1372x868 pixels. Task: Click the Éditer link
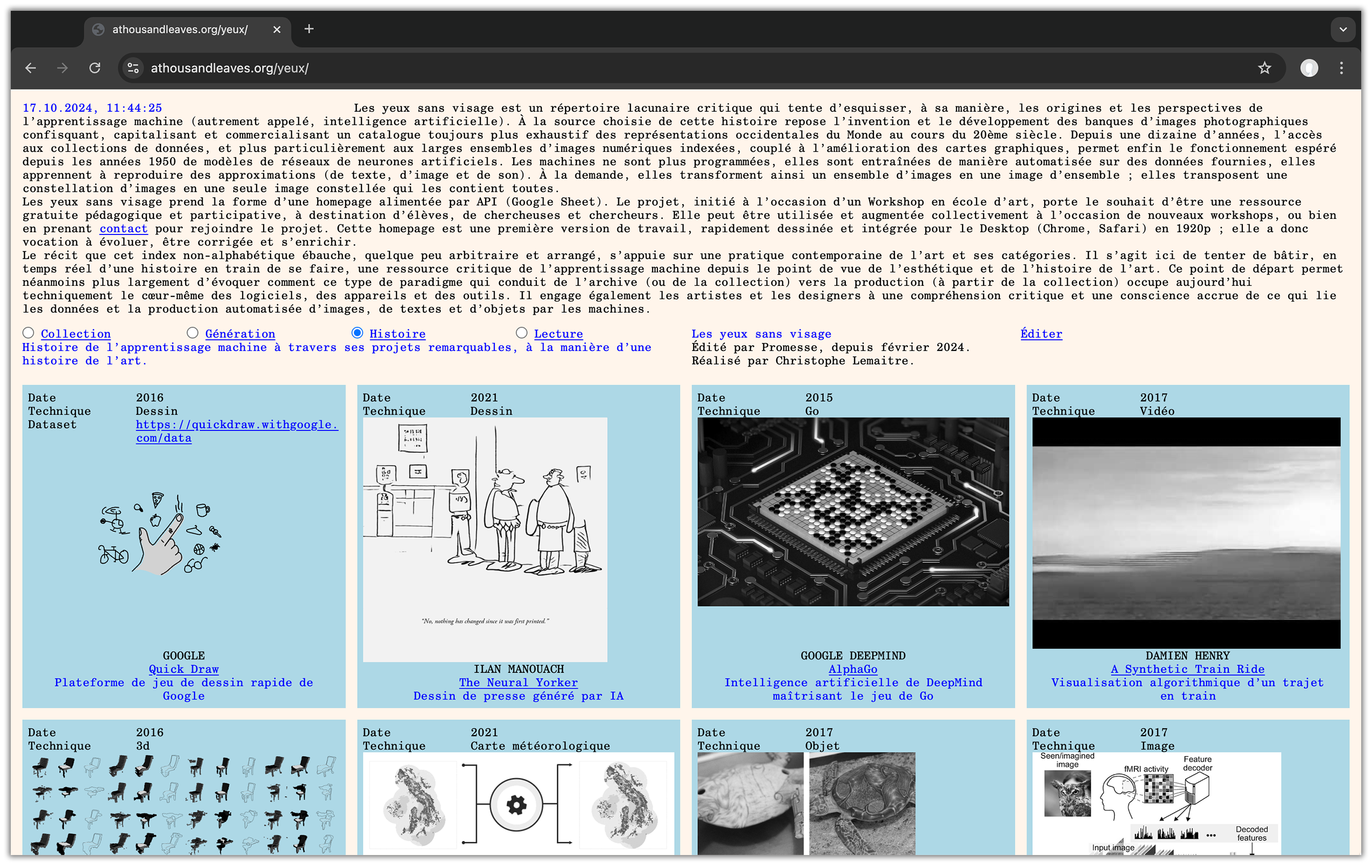pos(1041,334)
